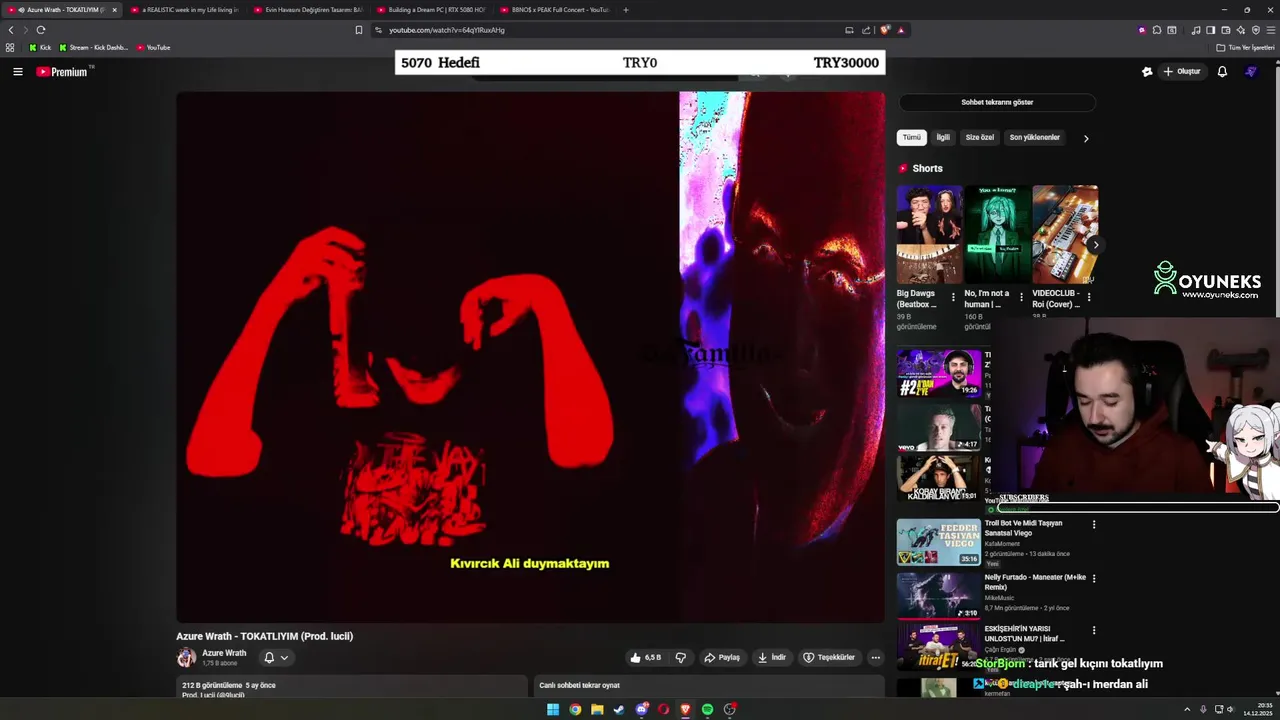Open the Nelly Furtado - Maneater video thumbnail

click(939, 596)
